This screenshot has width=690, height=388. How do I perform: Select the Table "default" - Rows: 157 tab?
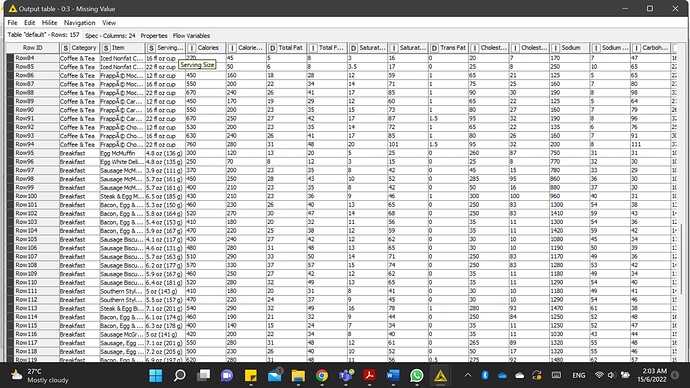pos(43,35)
